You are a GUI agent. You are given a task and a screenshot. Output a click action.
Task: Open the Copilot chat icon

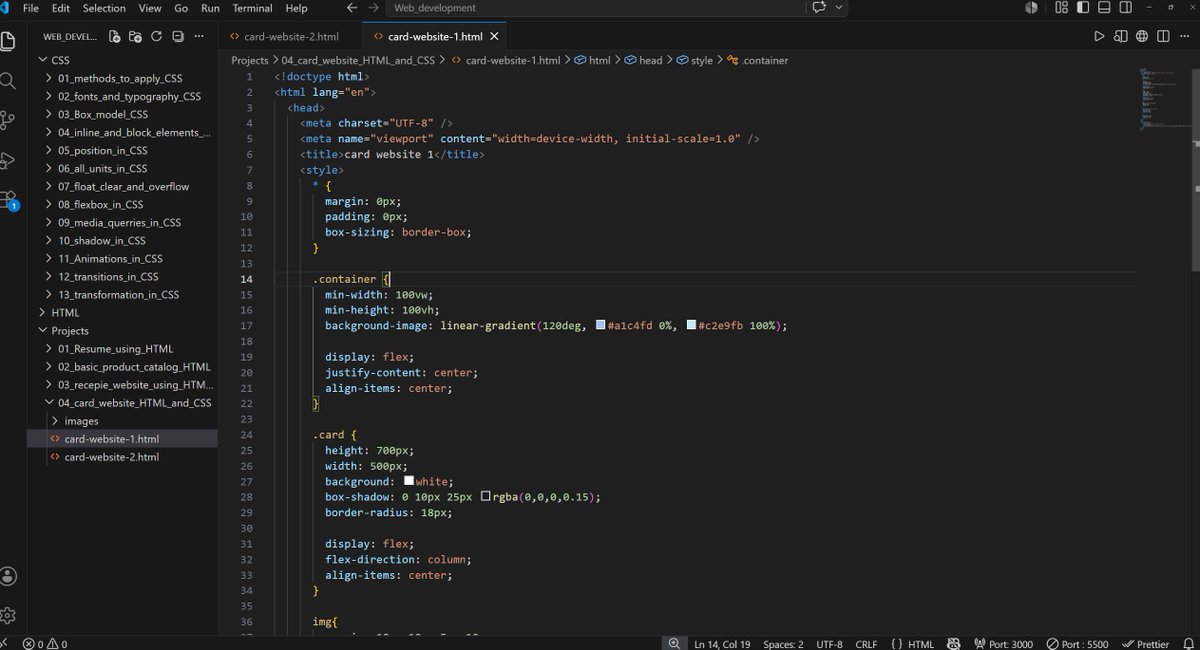[820, 8]
